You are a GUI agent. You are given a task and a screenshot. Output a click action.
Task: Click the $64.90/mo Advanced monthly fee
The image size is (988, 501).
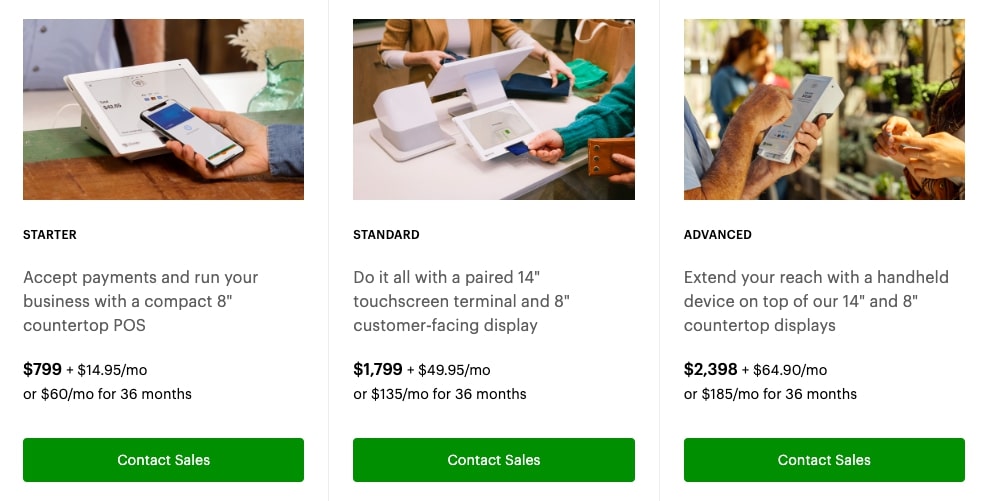(790, 370)
